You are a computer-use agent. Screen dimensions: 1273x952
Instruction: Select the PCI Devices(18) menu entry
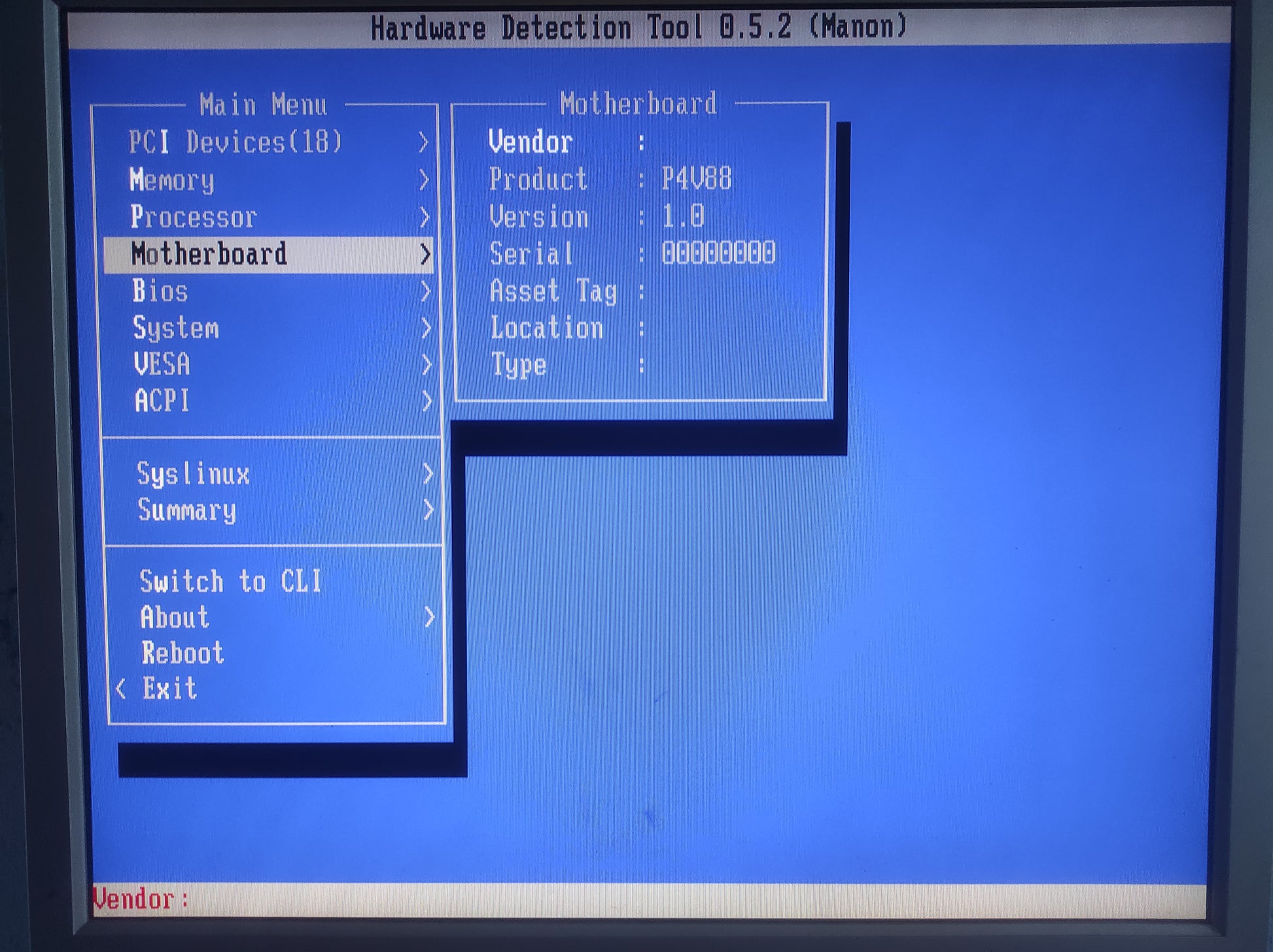(x=235, y=142)
